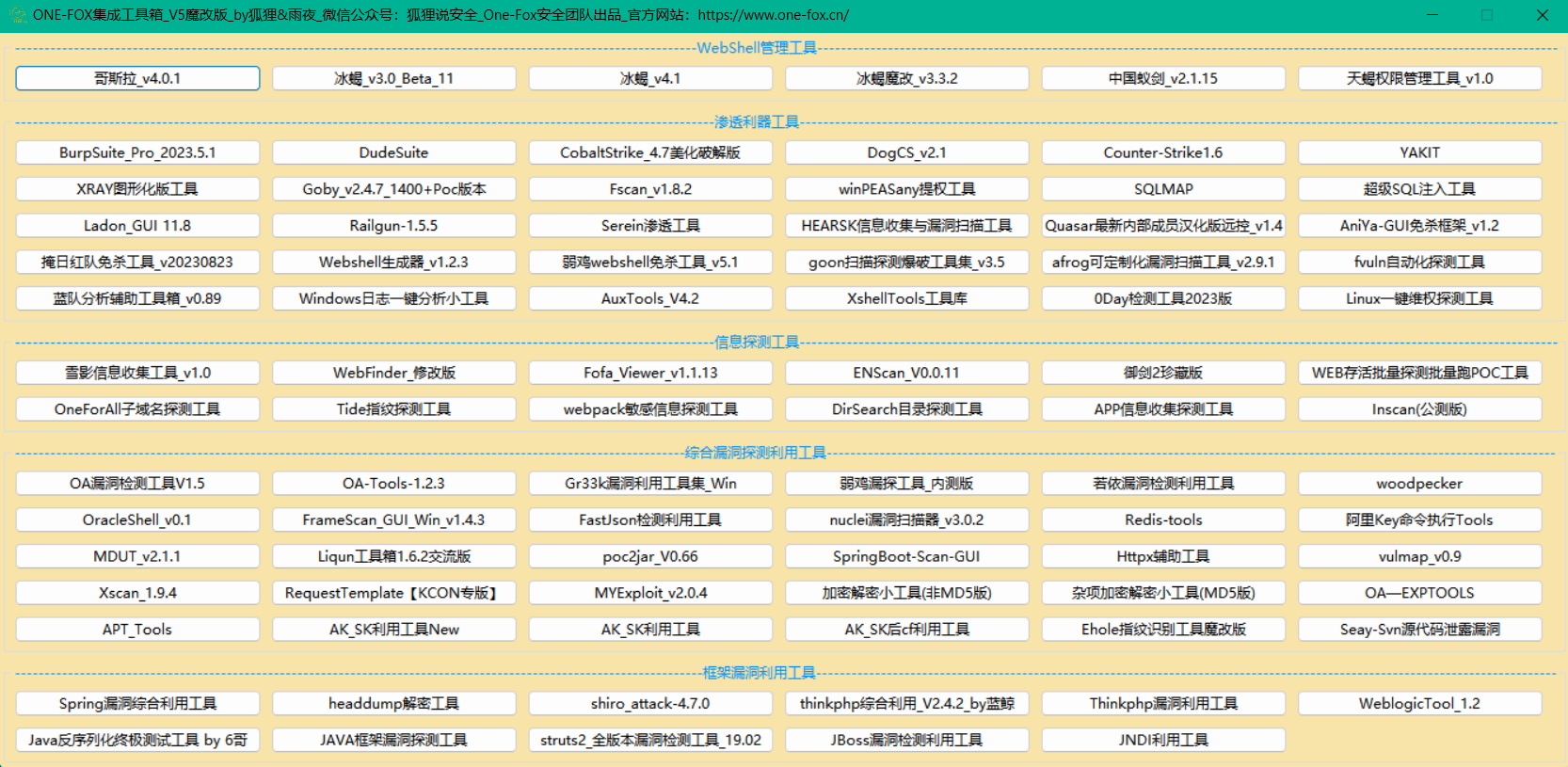Open DudeSuite tool
Viewport: 1568px width, 767px height.
(x=394, y=152)
